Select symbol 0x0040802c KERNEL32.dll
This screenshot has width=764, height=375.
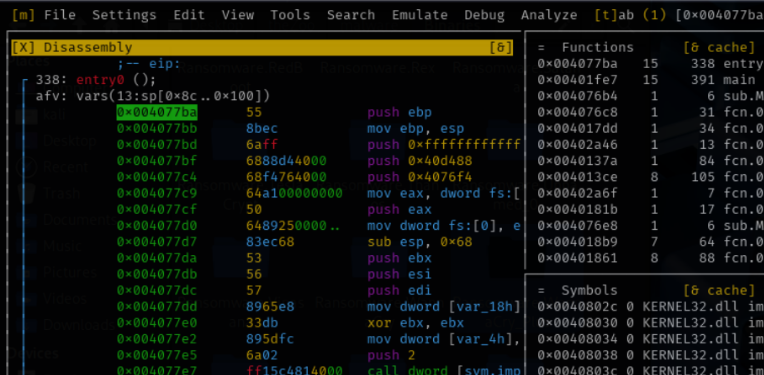point(650,307)
